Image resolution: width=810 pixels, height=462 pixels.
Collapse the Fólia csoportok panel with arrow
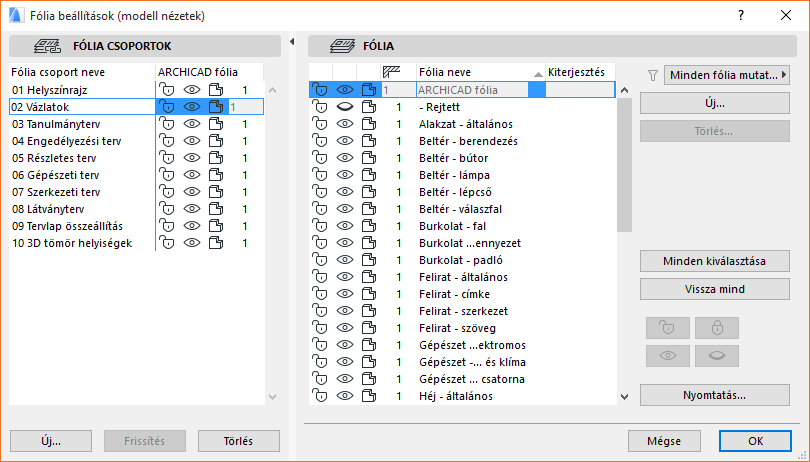tap(292, 41)
